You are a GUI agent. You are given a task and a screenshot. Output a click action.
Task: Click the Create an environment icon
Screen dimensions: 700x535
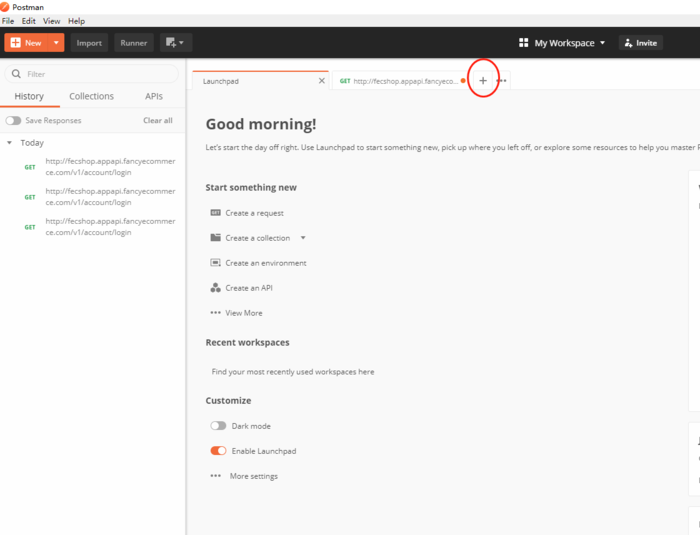click(215, 263)
